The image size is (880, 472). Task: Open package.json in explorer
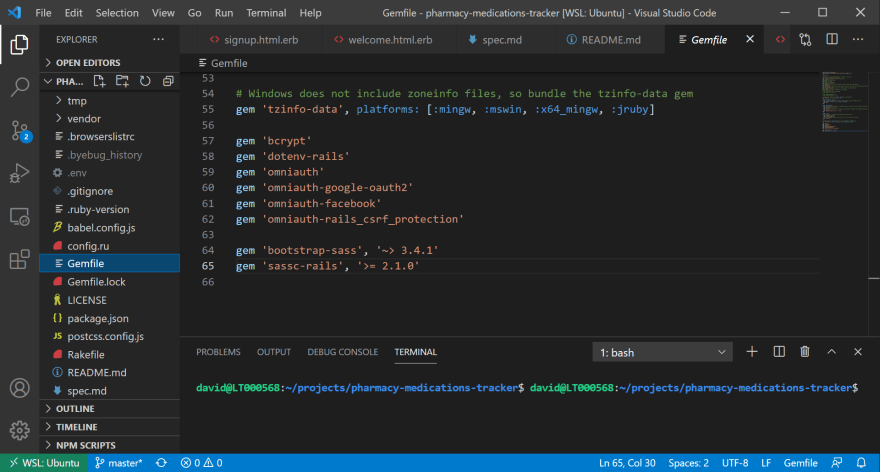109,318
